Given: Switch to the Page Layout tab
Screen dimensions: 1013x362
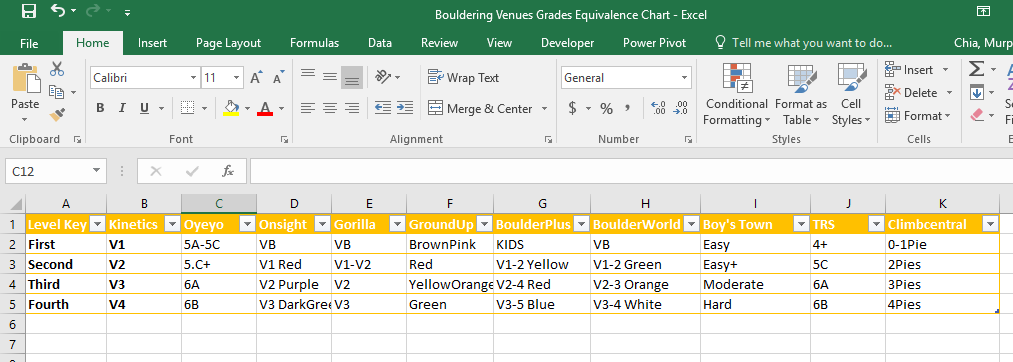Looking at the screenshot, I should pyautogui.click(x=229, y=43).
